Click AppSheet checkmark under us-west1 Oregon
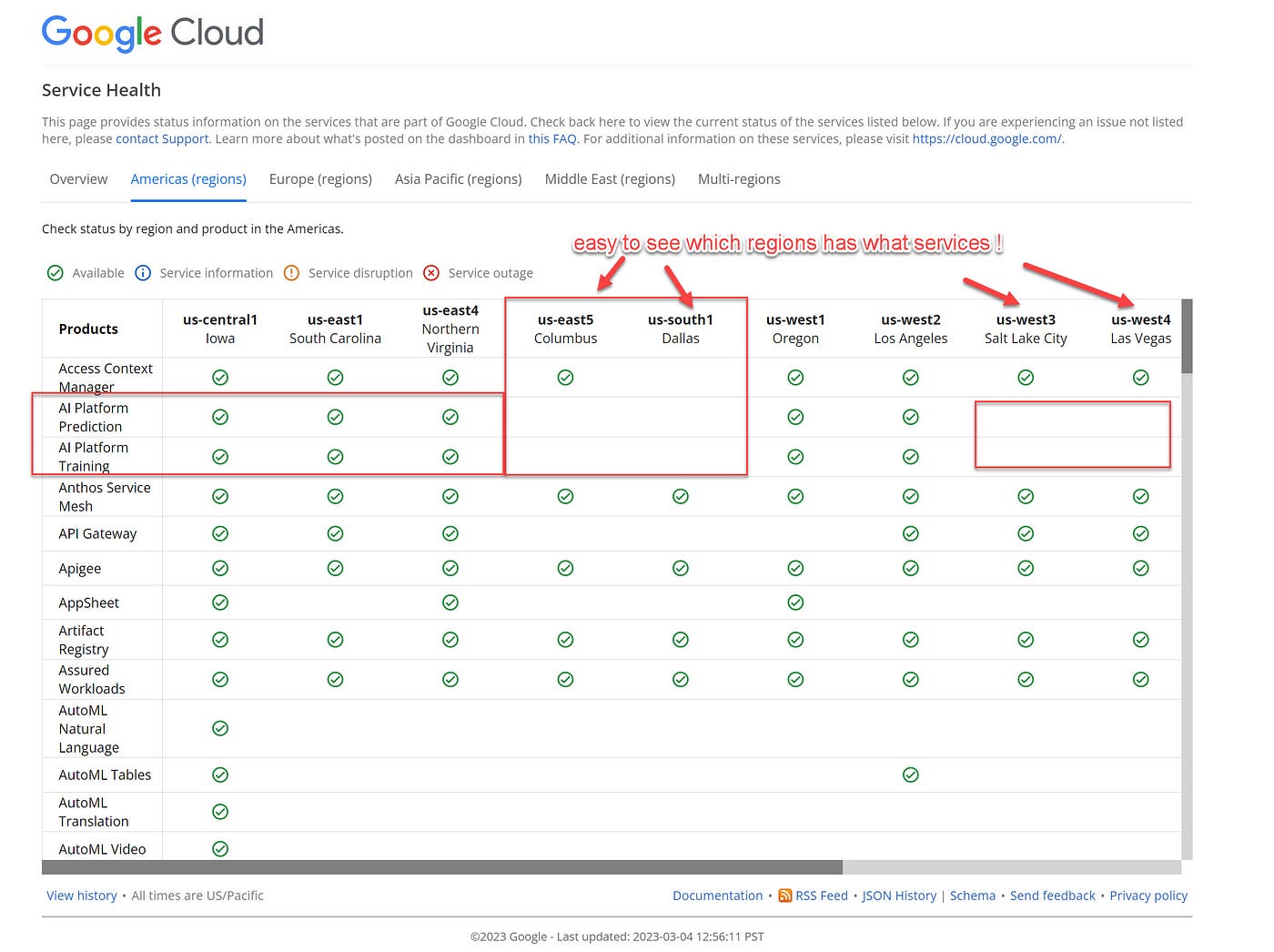The width and height of the screenshot is (1274, 952). [795, 603]
